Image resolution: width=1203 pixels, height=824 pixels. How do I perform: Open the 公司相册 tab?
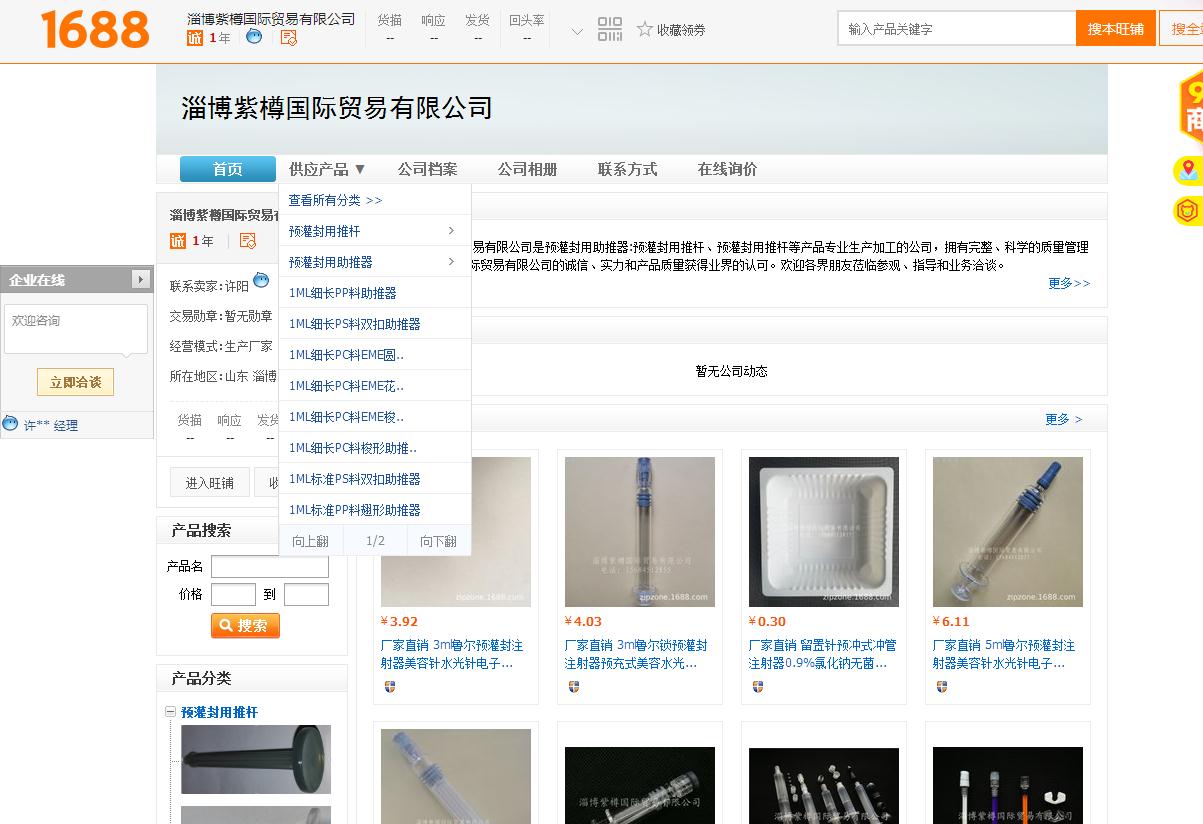528,169
